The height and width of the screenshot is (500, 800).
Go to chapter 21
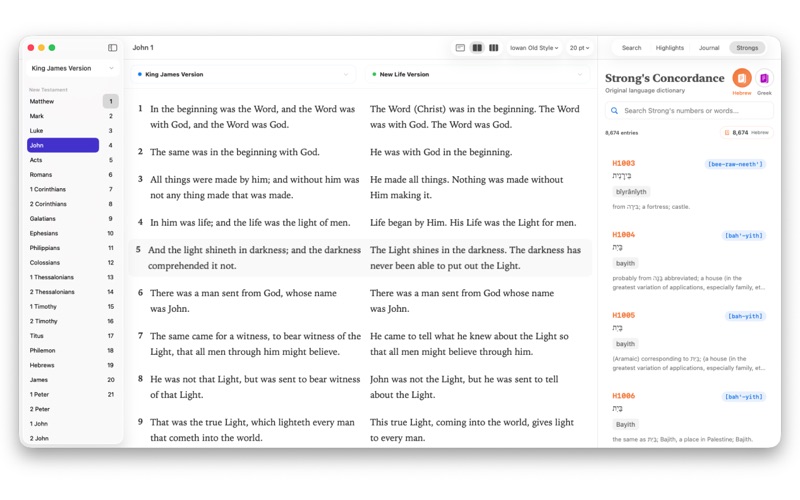111,394
